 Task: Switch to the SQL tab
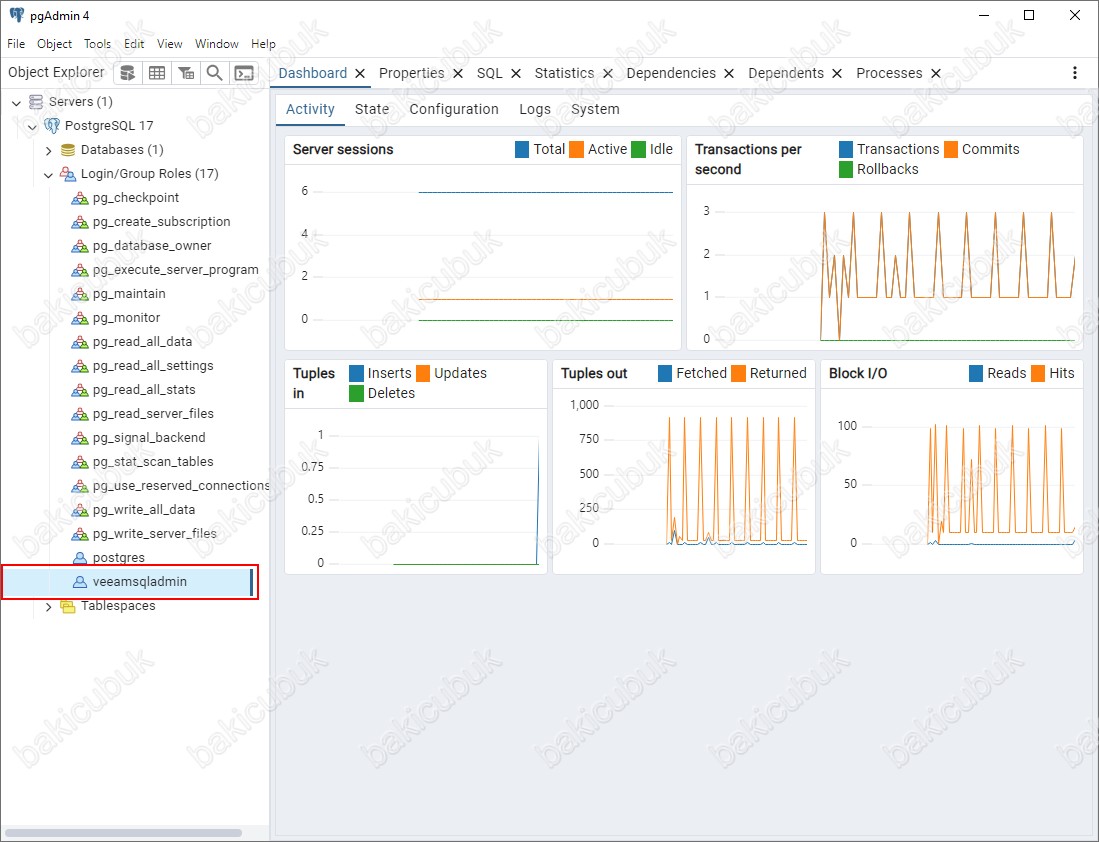(x=490, y=73)
